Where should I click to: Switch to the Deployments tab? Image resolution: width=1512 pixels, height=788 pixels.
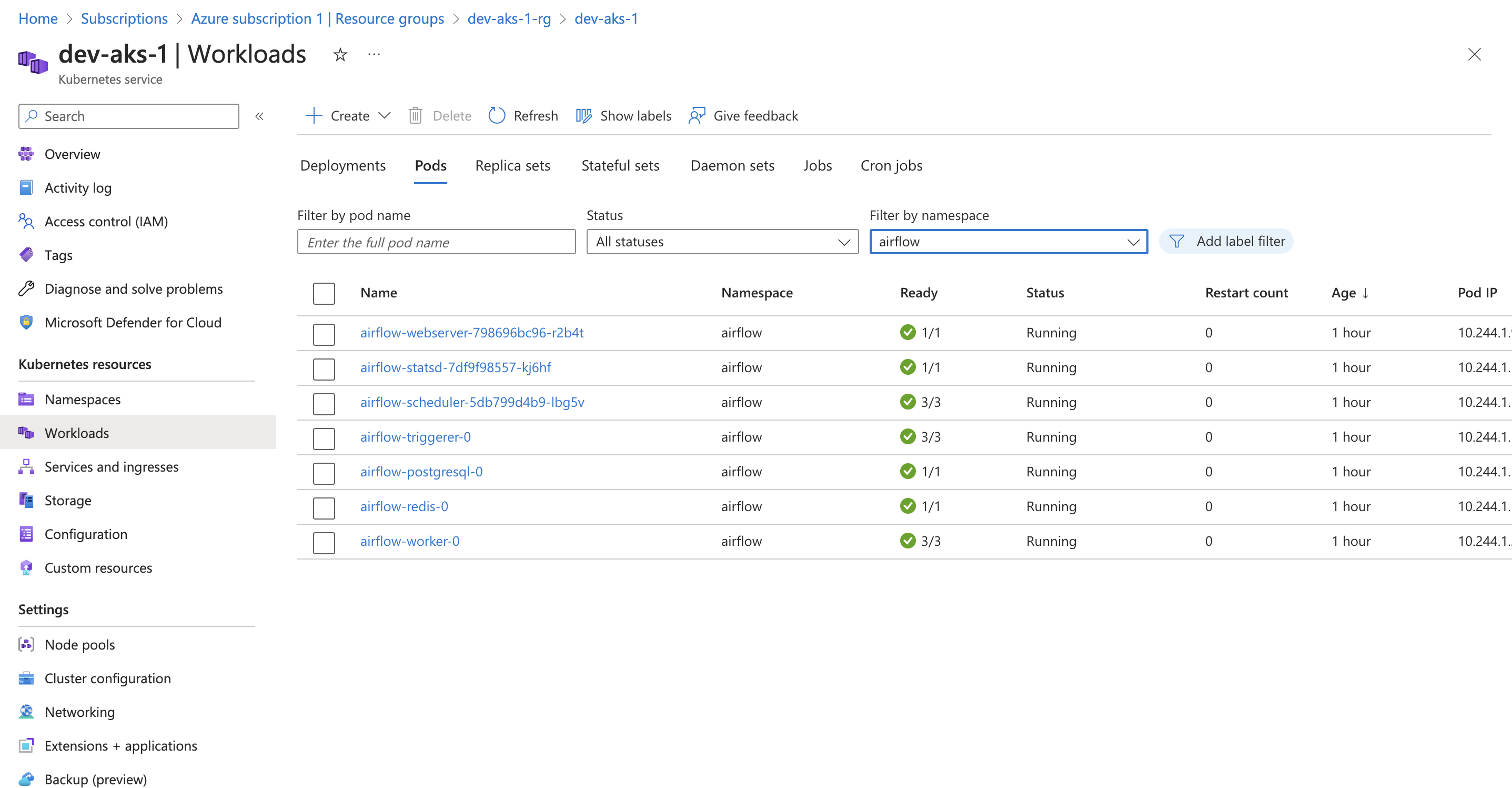343,166
